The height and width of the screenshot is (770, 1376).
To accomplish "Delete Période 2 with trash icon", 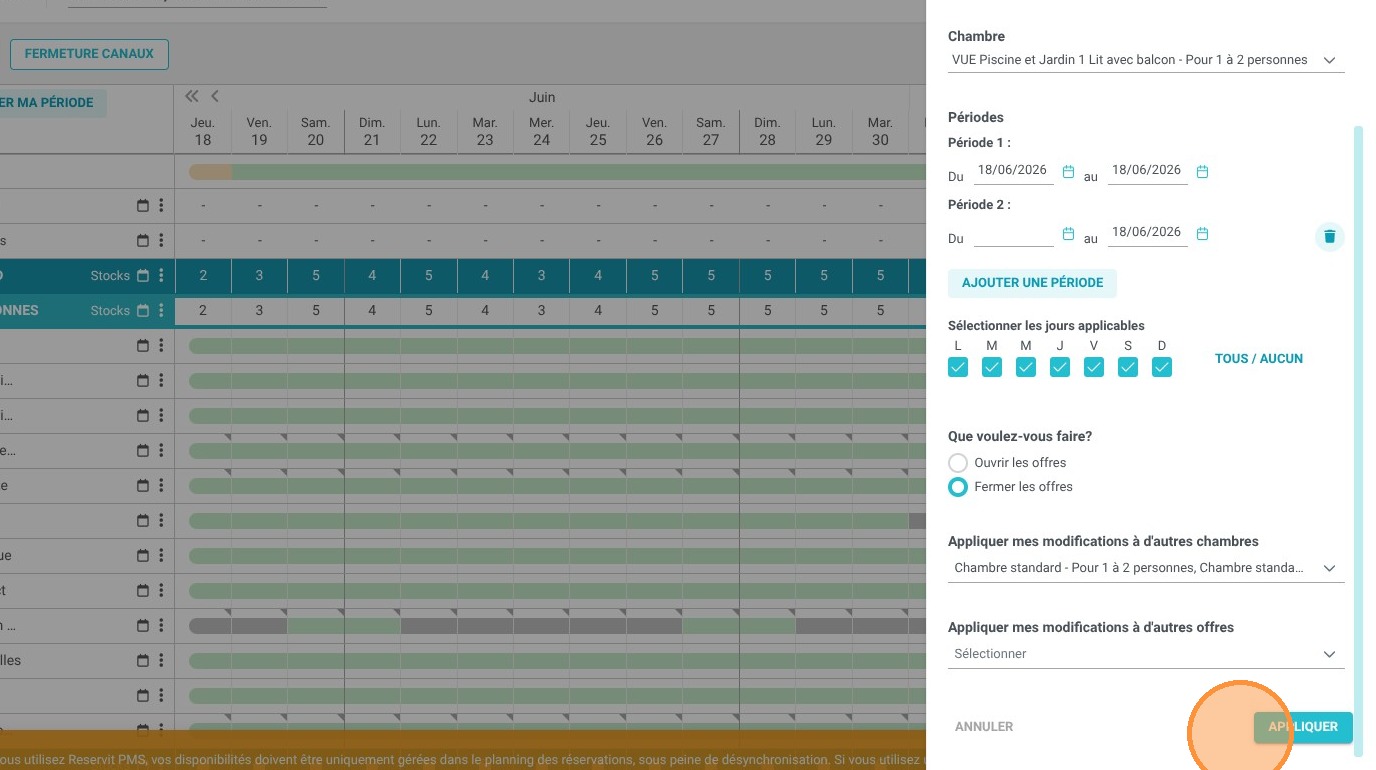I will click(x=1329, y=236).
